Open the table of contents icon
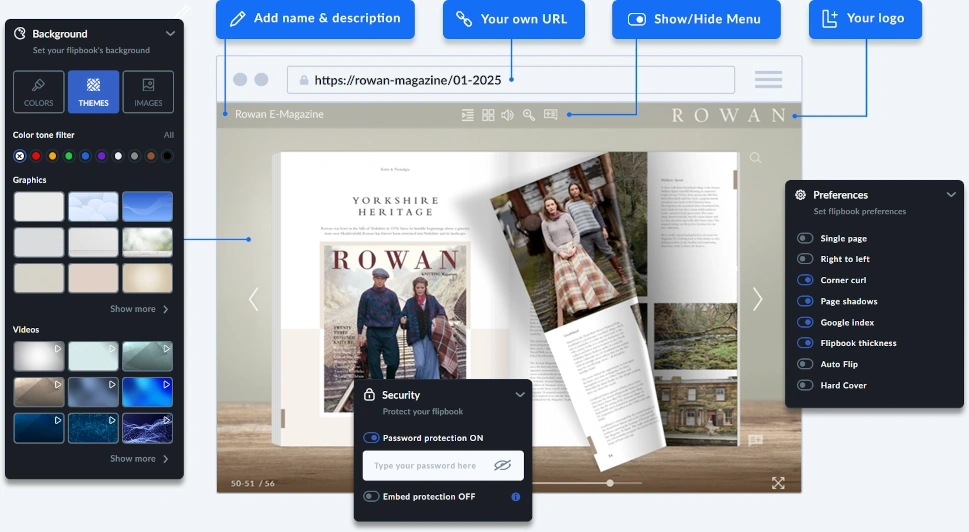The image size is (969, 532). pos(467,115)
